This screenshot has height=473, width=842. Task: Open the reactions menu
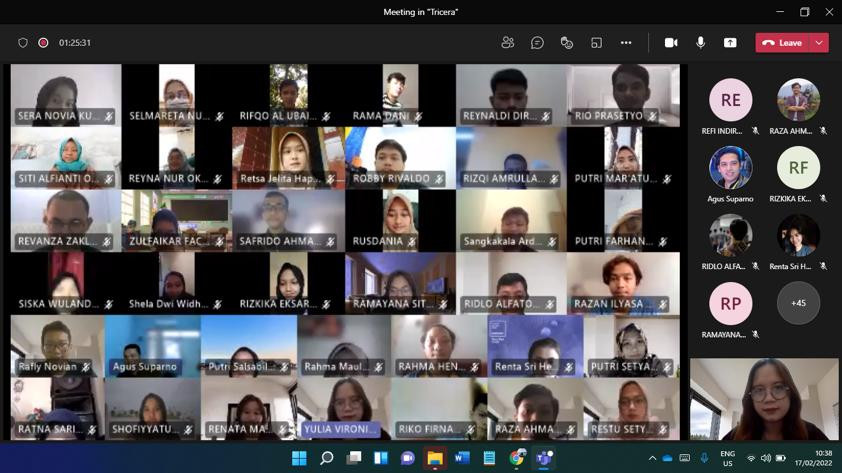coord(567,43)
